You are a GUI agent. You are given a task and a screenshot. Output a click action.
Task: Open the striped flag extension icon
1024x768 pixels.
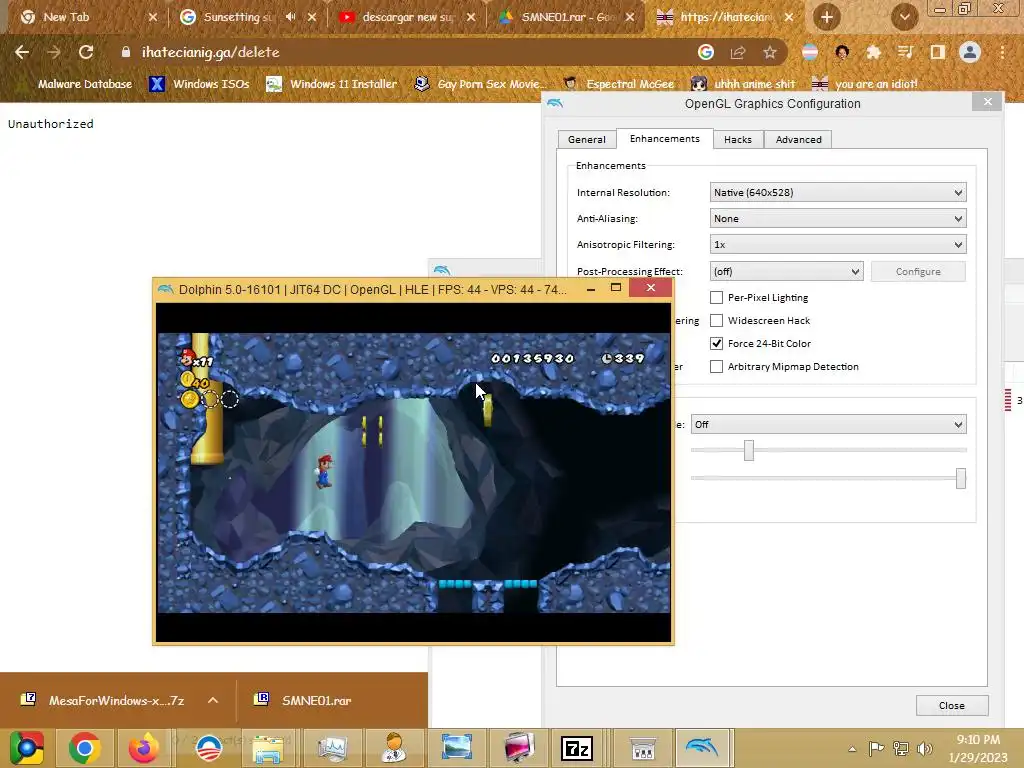810,52
